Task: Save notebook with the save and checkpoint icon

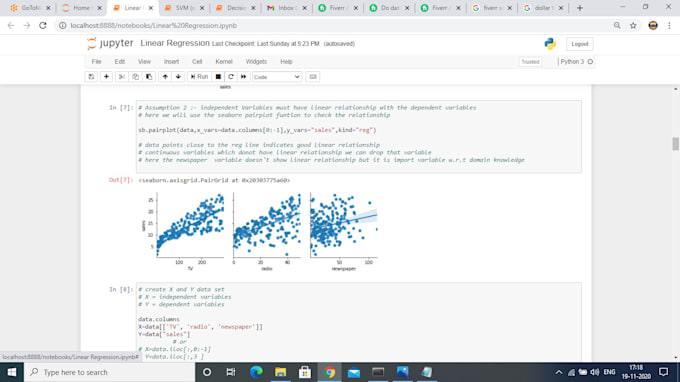Action: tap(92, 77)
